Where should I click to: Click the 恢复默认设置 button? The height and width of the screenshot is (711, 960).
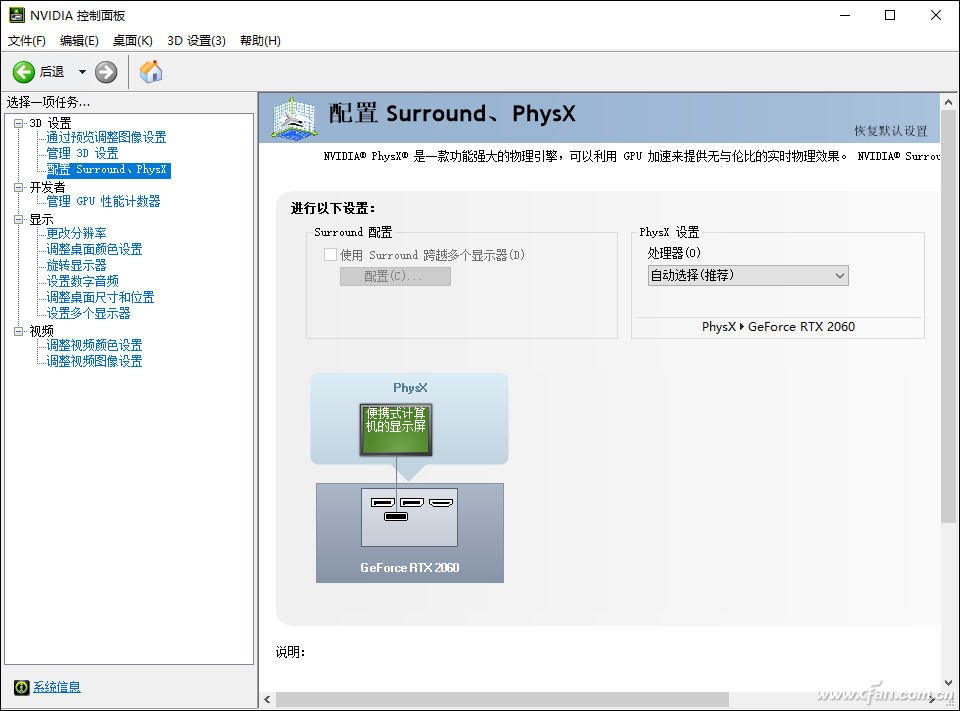coord(893,131)
